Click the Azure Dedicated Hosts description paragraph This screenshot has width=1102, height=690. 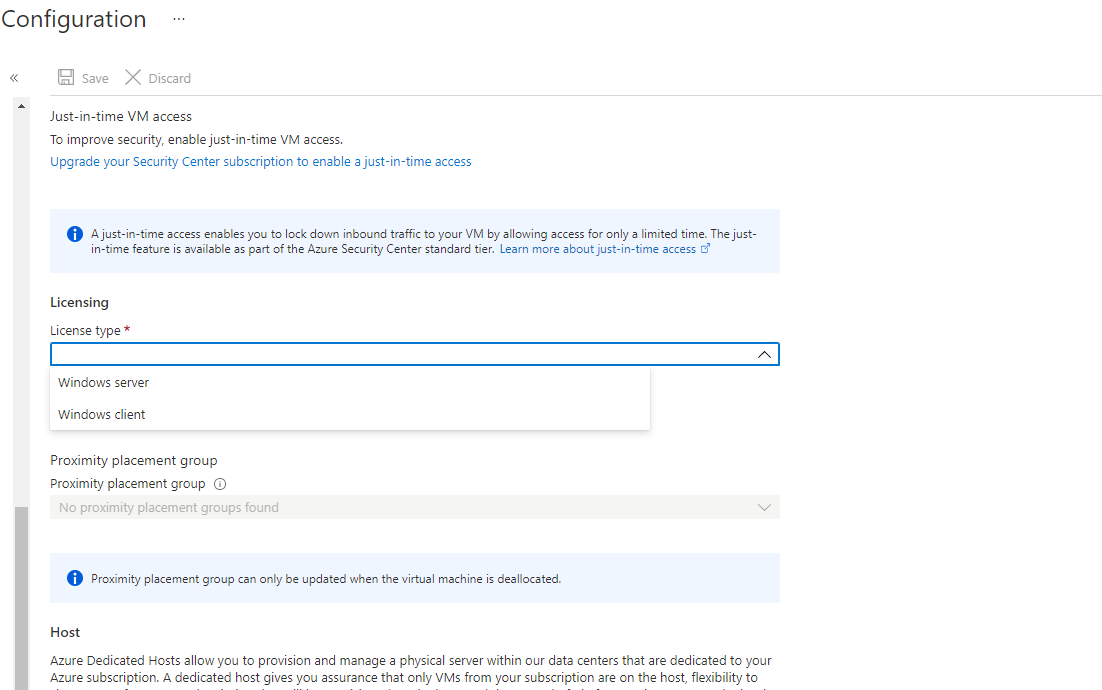pyautogui.click(x=411, y=673)
